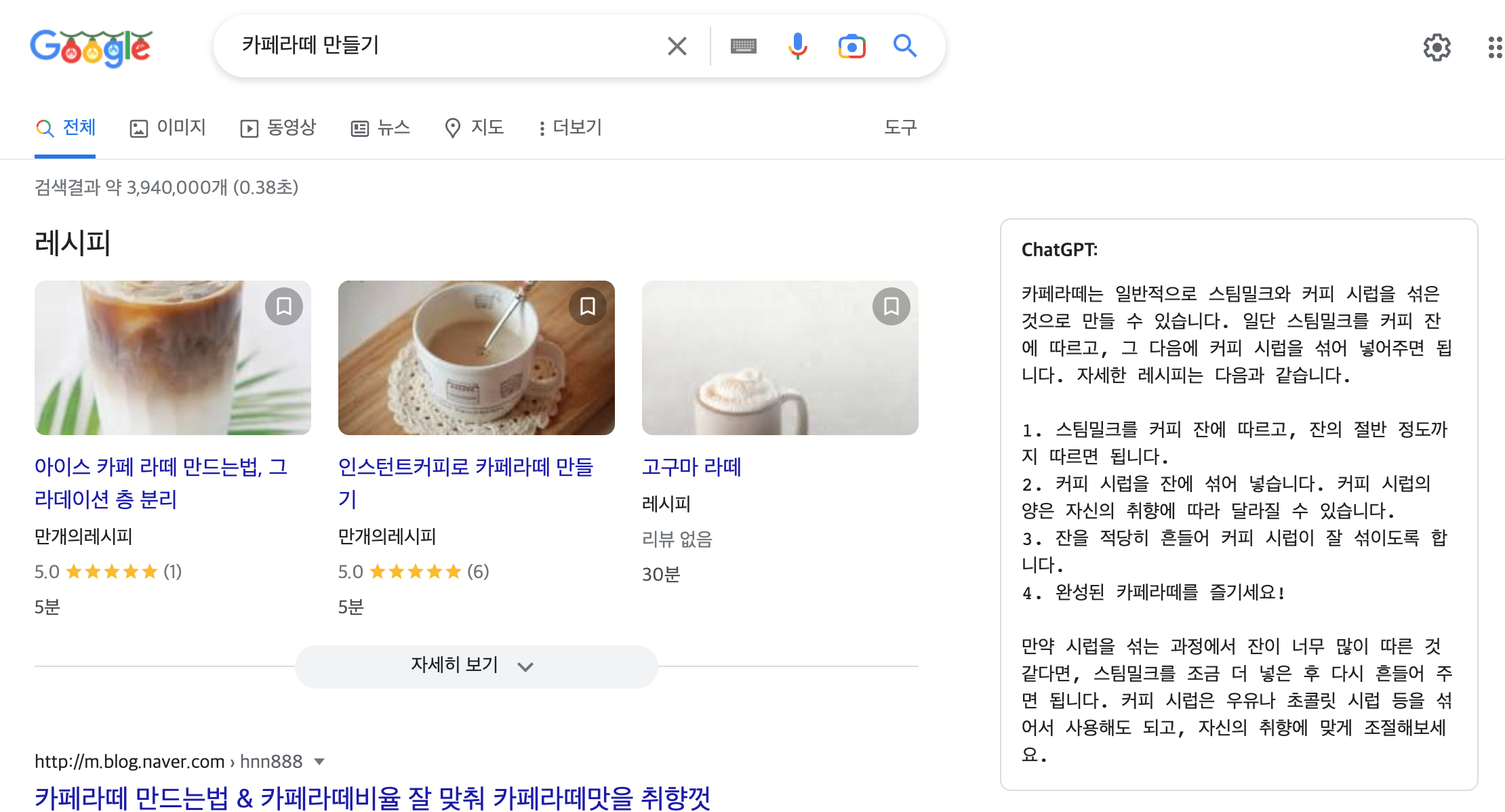Image resolution: width=1505 pixels, height=812 pixels.
Task: Open the 고구마 라떼 recipe link
Action: tap(691, 466)
